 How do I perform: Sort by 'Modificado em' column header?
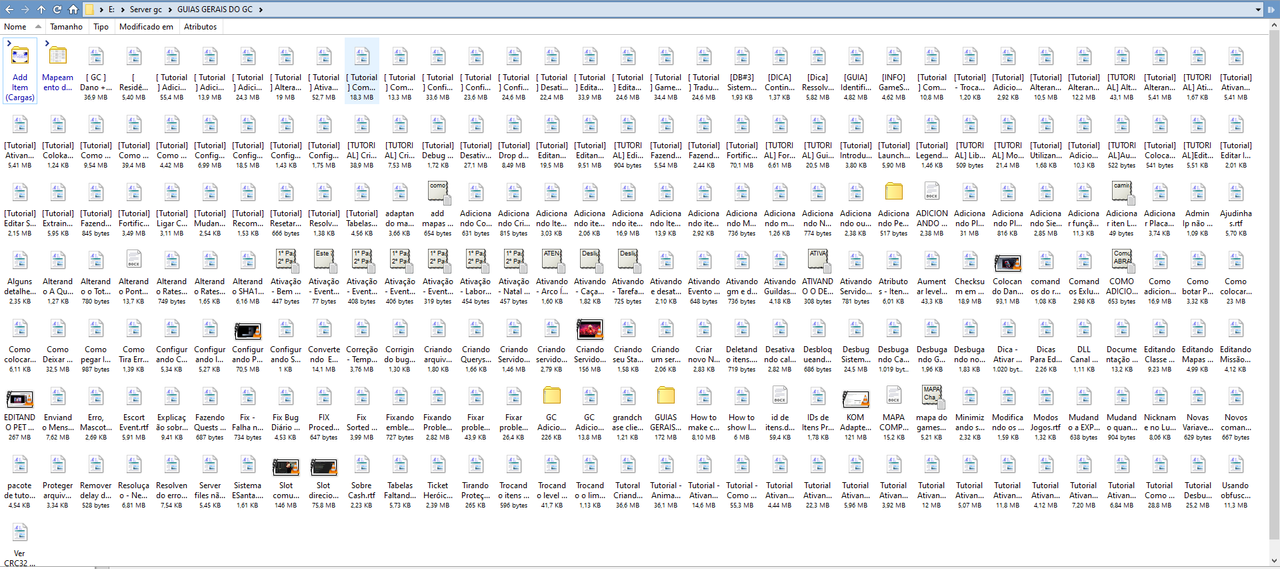click(x=146, y=27)
